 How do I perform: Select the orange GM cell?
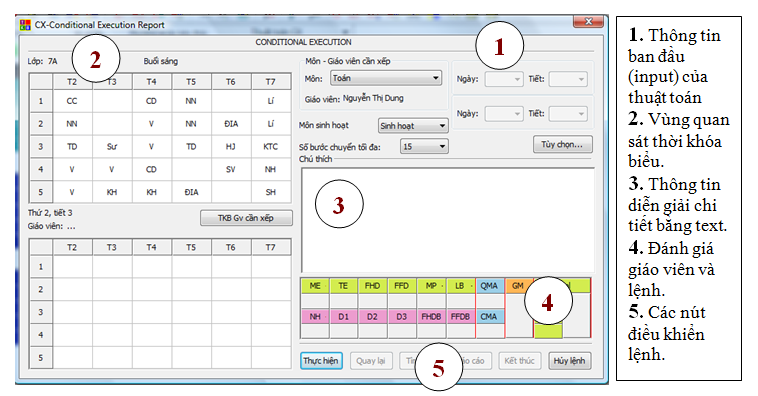pyautogui.click(x=518, y=286)
